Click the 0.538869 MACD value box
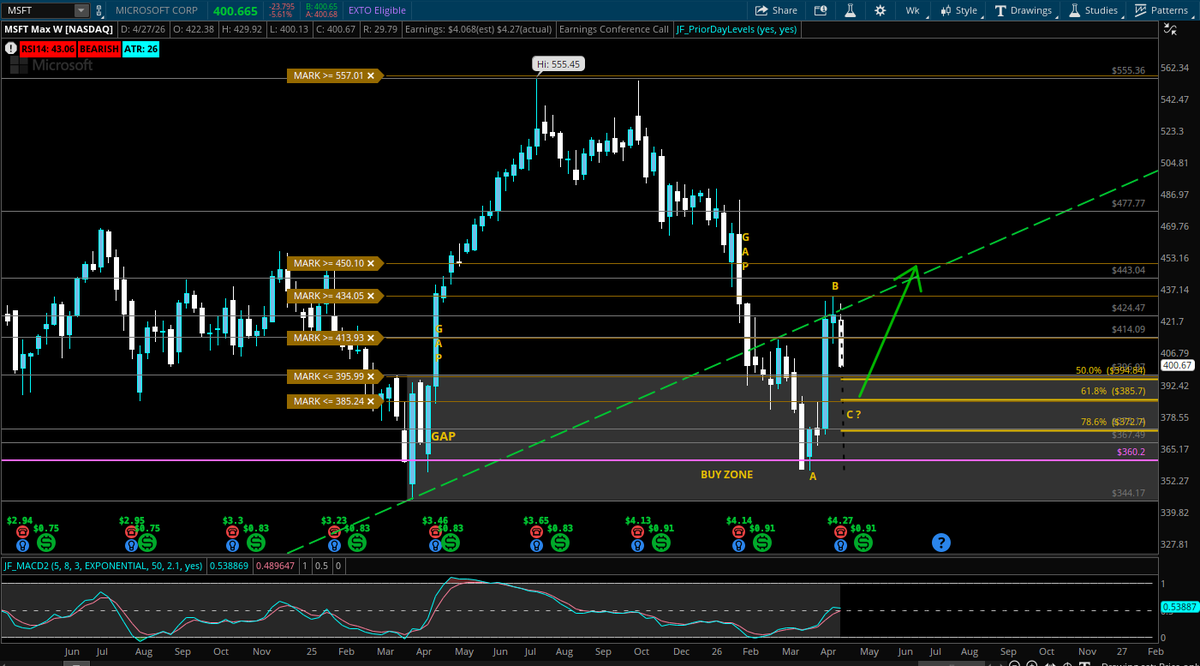This screenshot has width=1200, height=666. tap(231, 565)
